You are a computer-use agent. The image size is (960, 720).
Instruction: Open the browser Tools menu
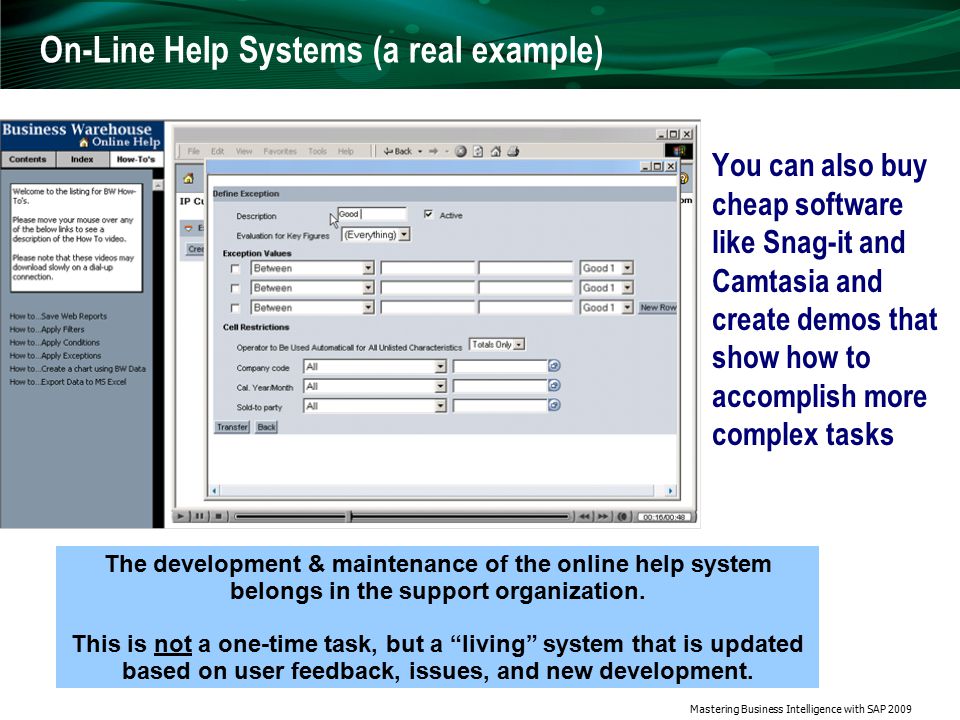point(317,151)
